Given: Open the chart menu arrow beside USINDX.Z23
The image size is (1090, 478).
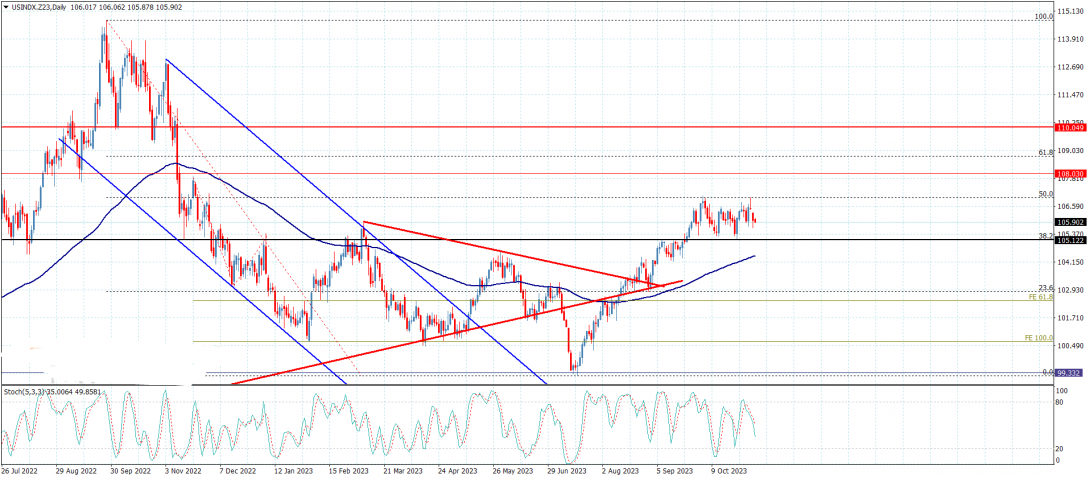Looking at the screenshot, I should [6, 6].
